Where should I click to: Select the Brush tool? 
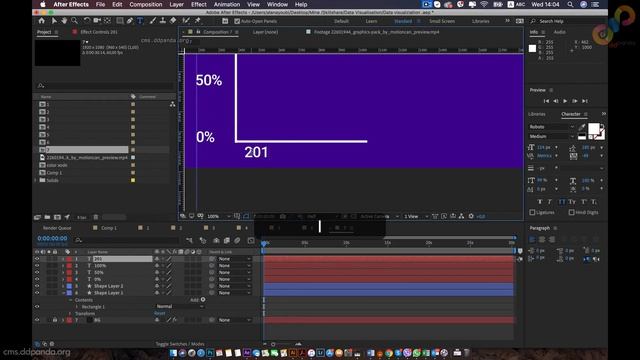pos(152,20)
